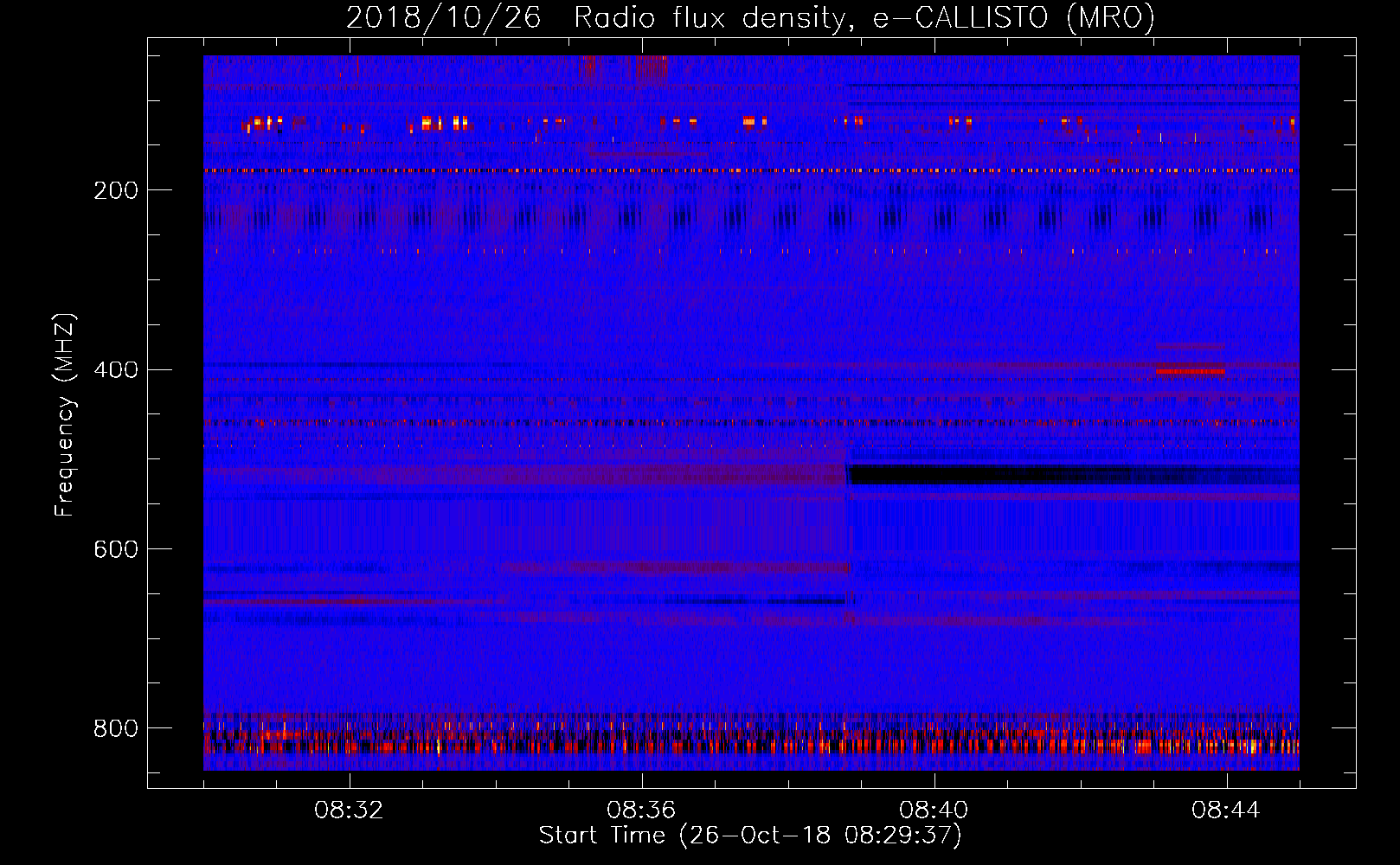Select the 'Frequency (MHZ)' y-axis label

[65, 414]
